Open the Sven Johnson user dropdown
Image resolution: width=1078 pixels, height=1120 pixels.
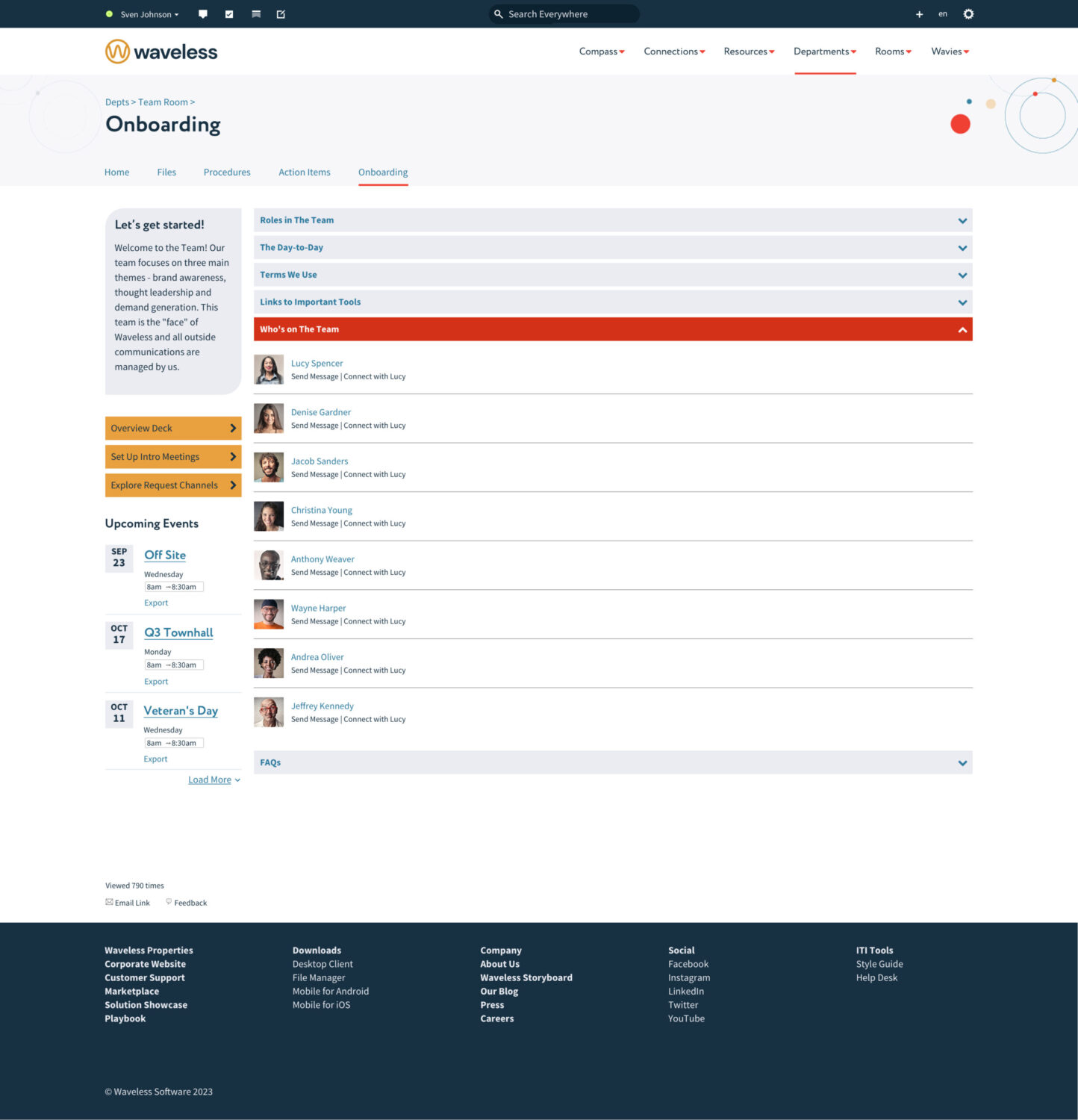(x=149, y=14)
